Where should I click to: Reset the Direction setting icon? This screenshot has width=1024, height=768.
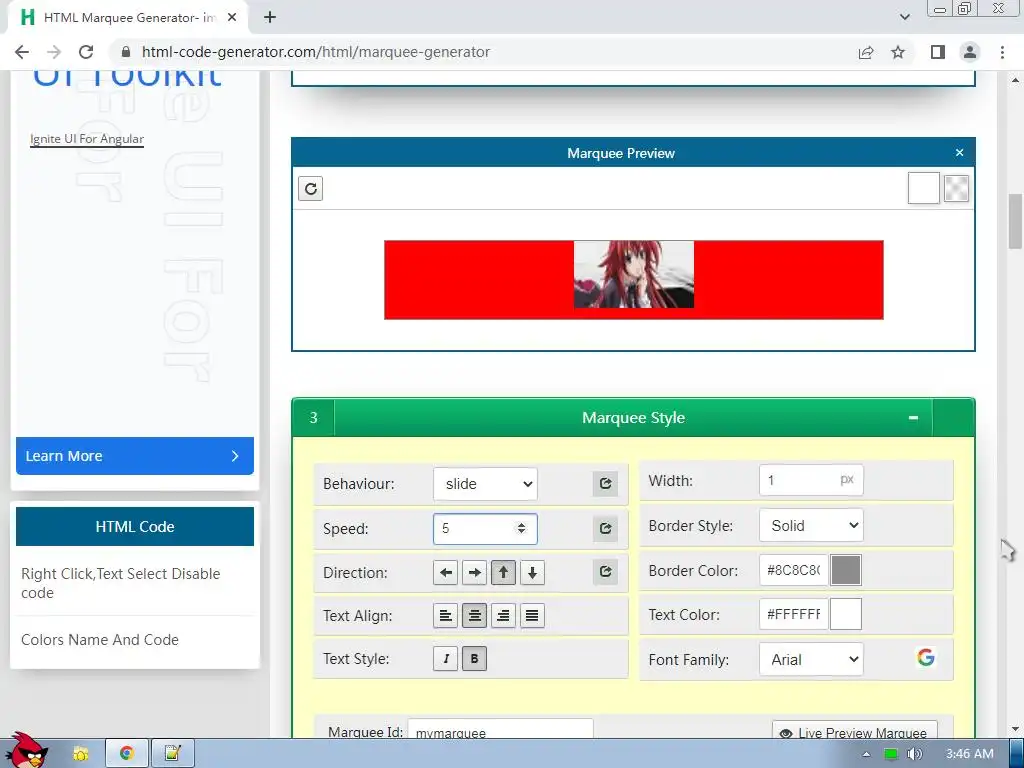[x=605, y=571]
